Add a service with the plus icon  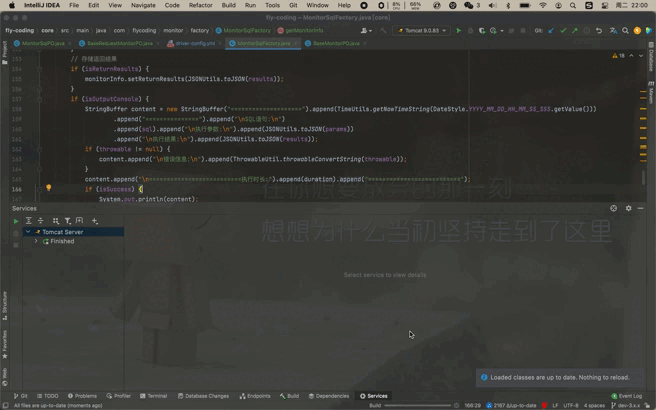point(95,220)
